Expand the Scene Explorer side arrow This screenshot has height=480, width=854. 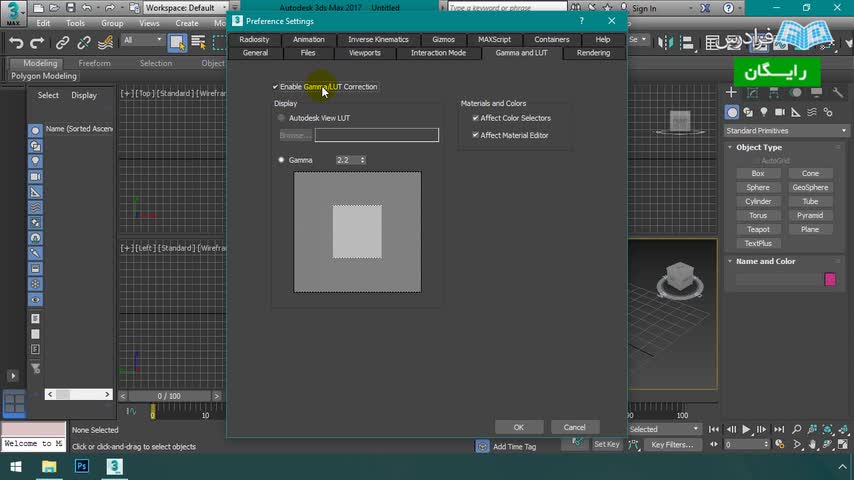coord(13,375)
